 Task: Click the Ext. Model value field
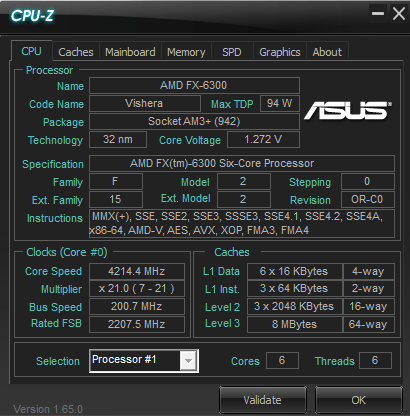244,200
